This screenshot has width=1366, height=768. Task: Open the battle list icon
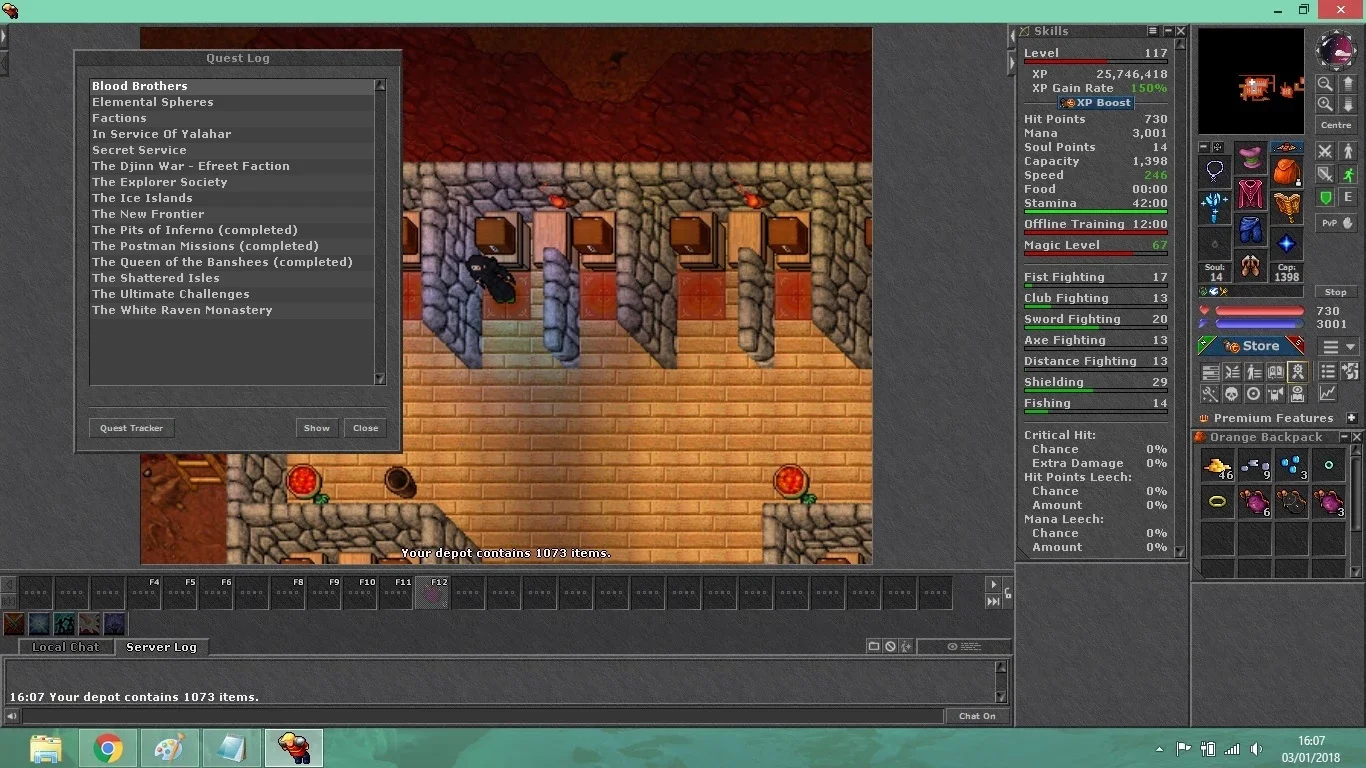click(x=1232, y=371)
